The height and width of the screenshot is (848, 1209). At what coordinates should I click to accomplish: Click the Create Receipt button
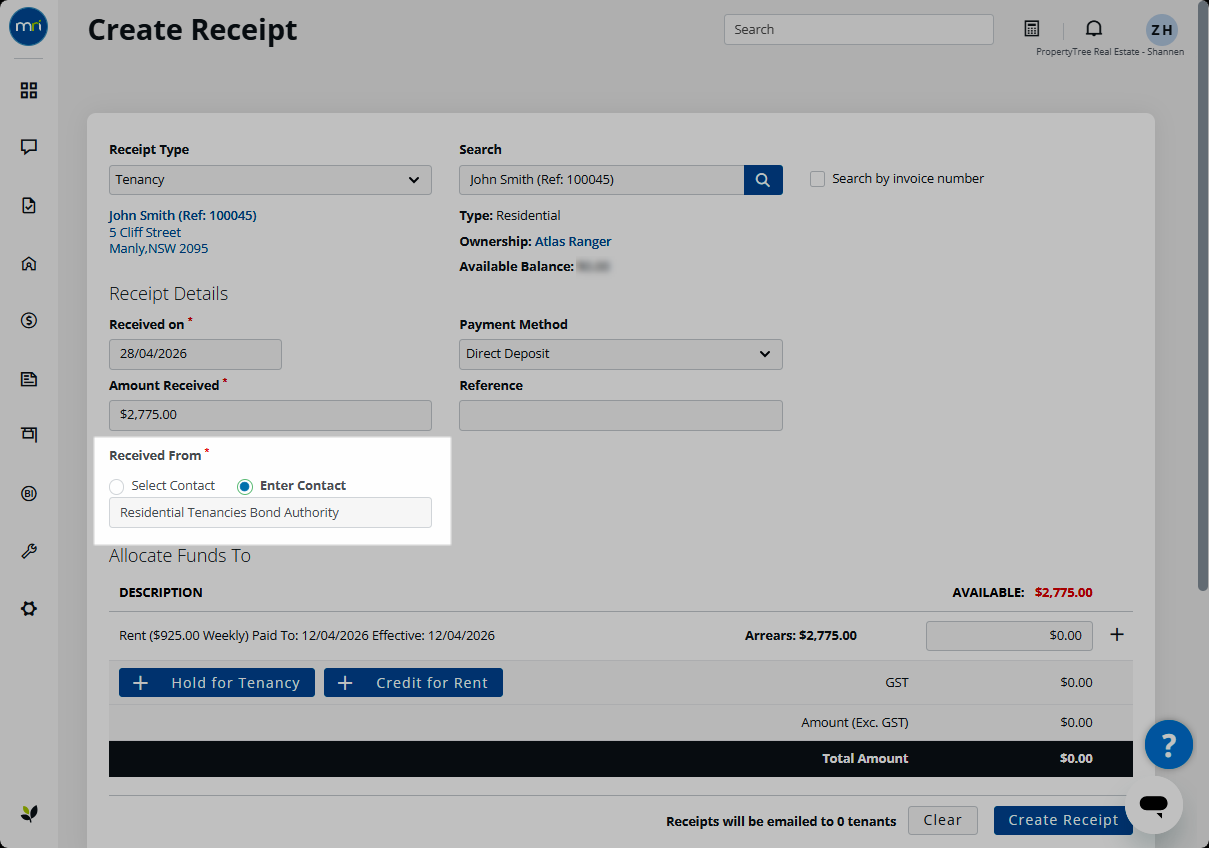point(1063,820)
